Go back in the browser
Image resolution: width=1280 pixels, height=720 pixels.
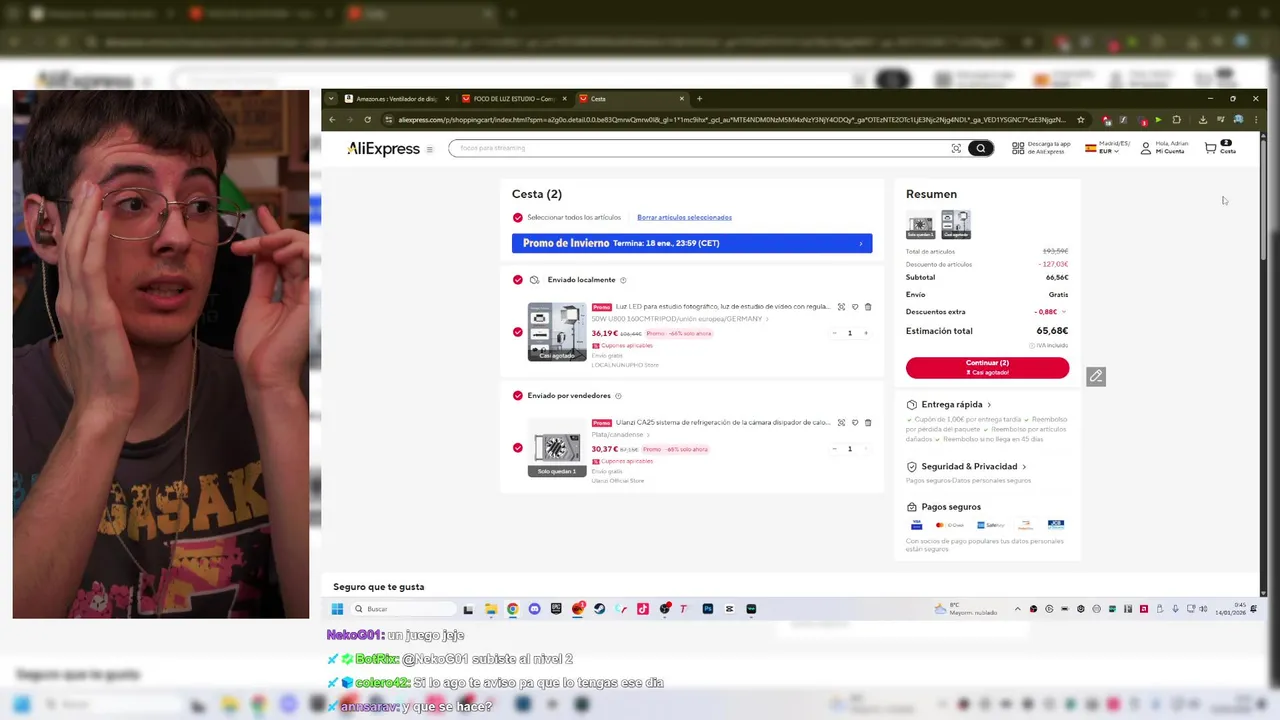pos(333,120)
